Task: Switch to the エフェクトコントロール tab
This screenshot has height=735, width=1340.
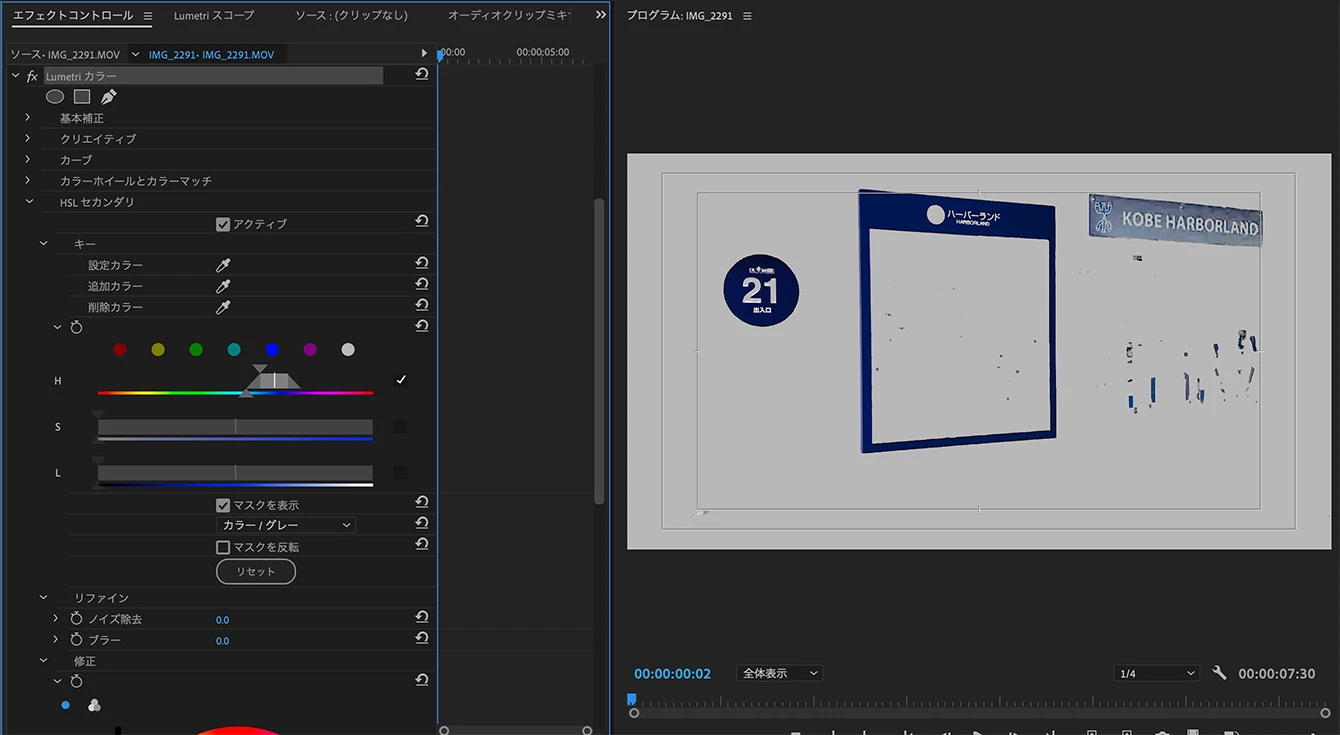Action: [73, 16]
